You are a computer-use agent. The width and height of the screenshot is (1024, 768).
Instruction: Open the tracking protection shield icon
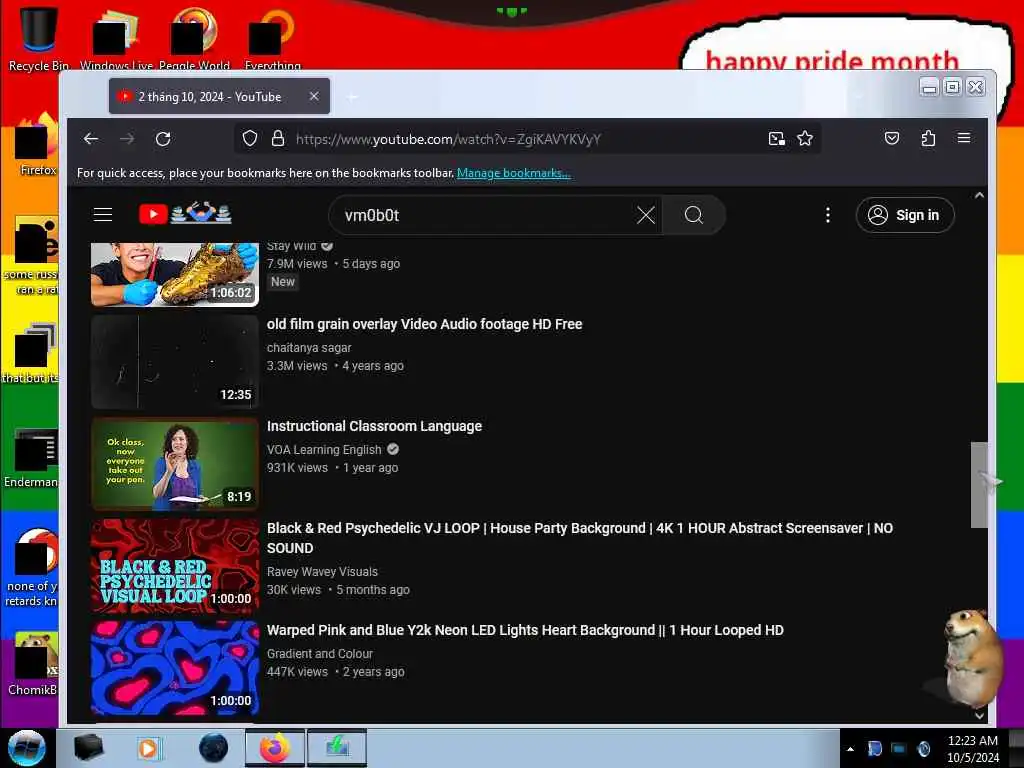tap(249, 138)
